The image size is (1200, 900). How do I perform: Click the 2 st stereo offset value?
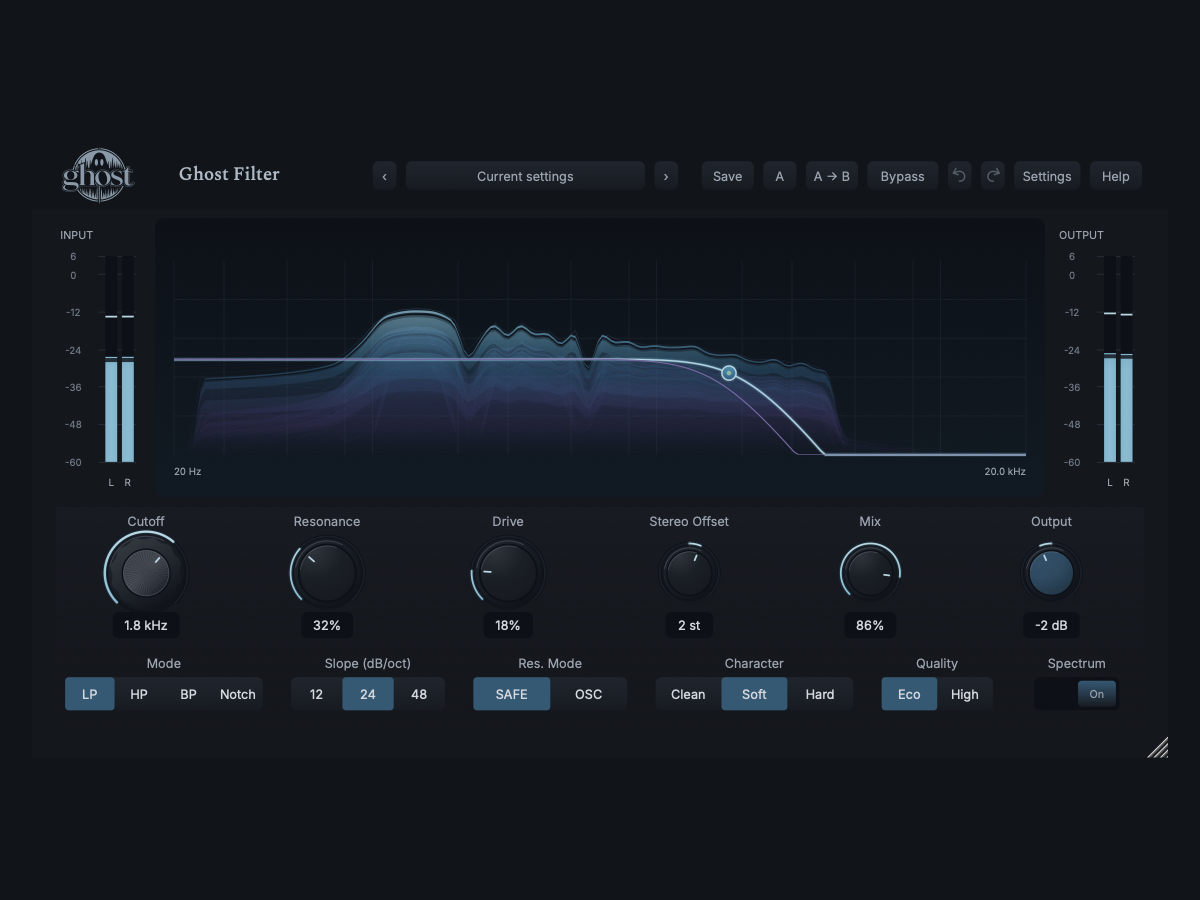pyautogui.click(x=689, y=625)
